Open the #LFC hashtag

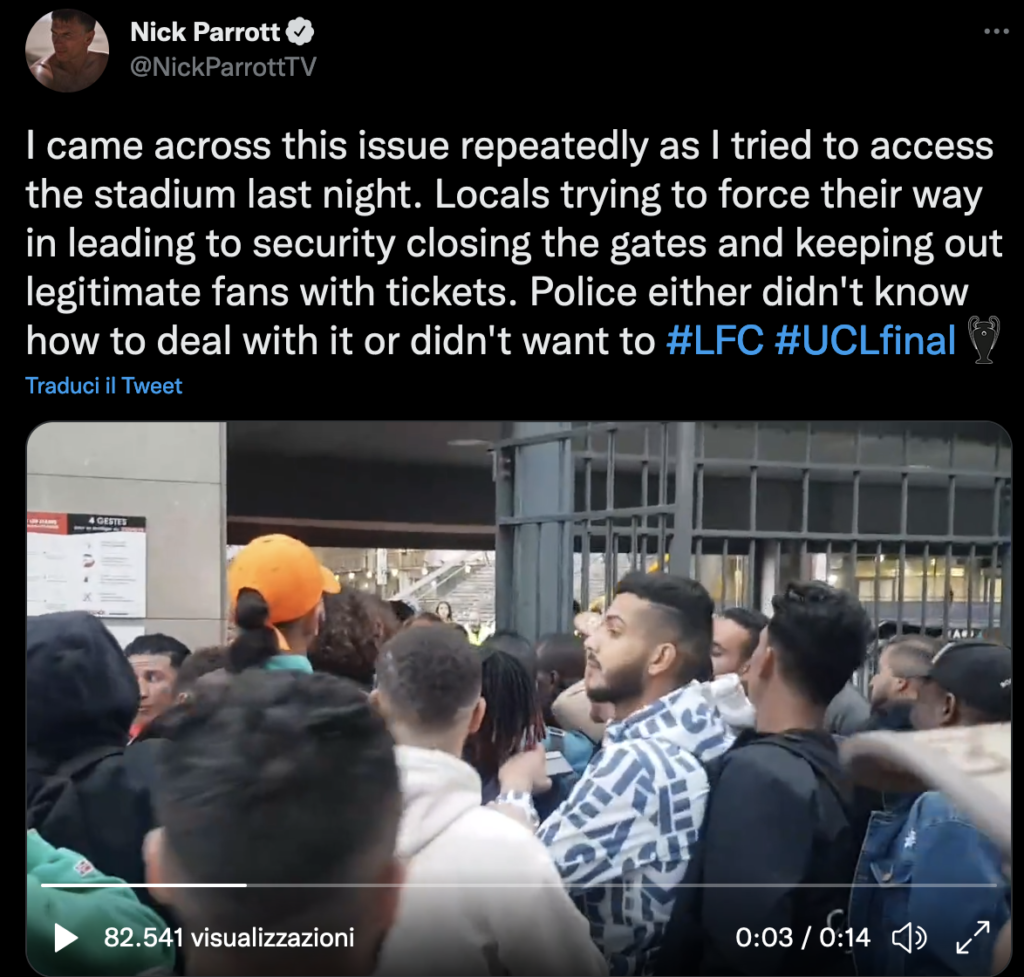714,340
